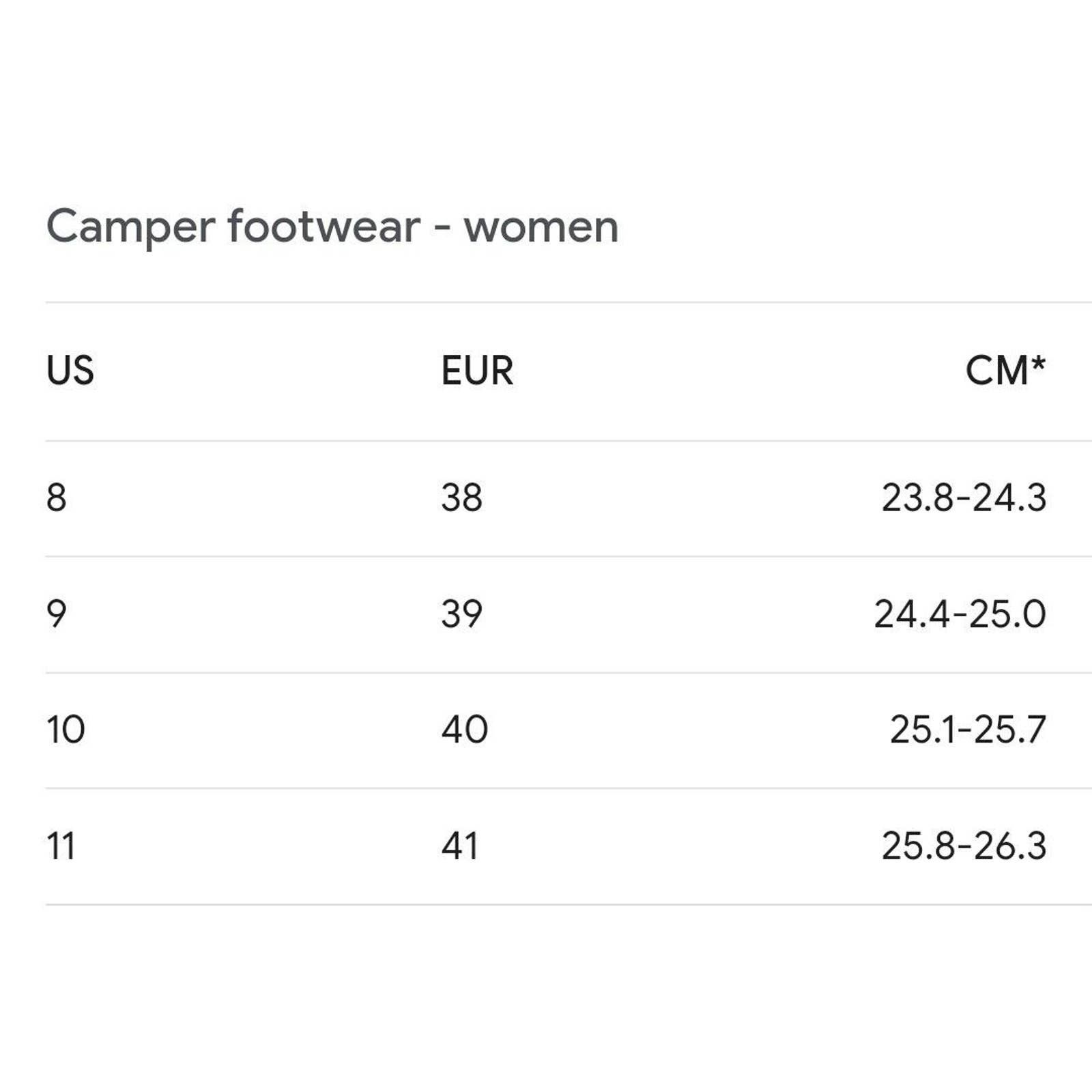Click US size 11 cell

[x=61, y=846]
